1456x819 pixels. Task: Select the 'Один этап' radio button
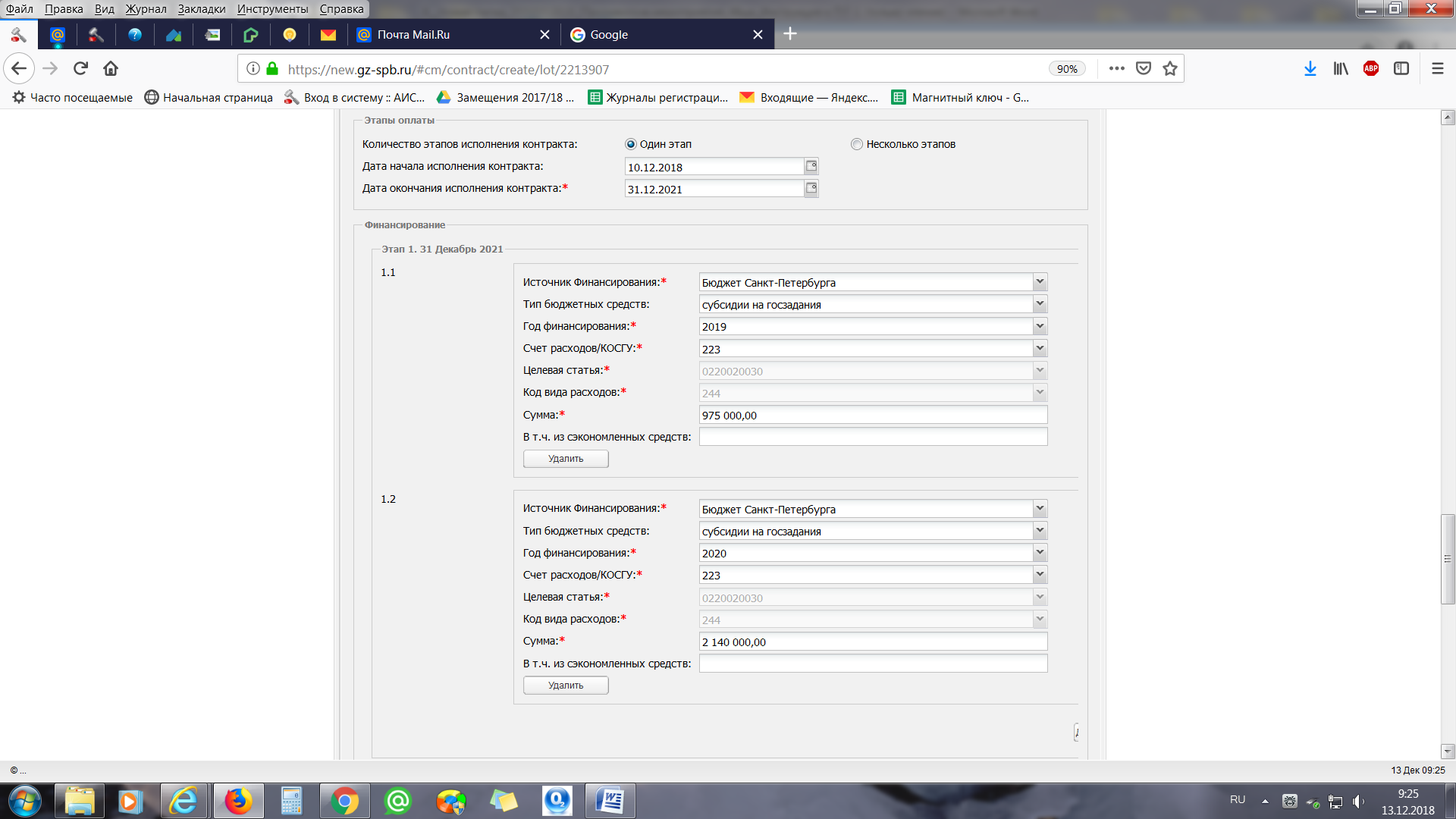pyautogui.click(x=630, y=144)
